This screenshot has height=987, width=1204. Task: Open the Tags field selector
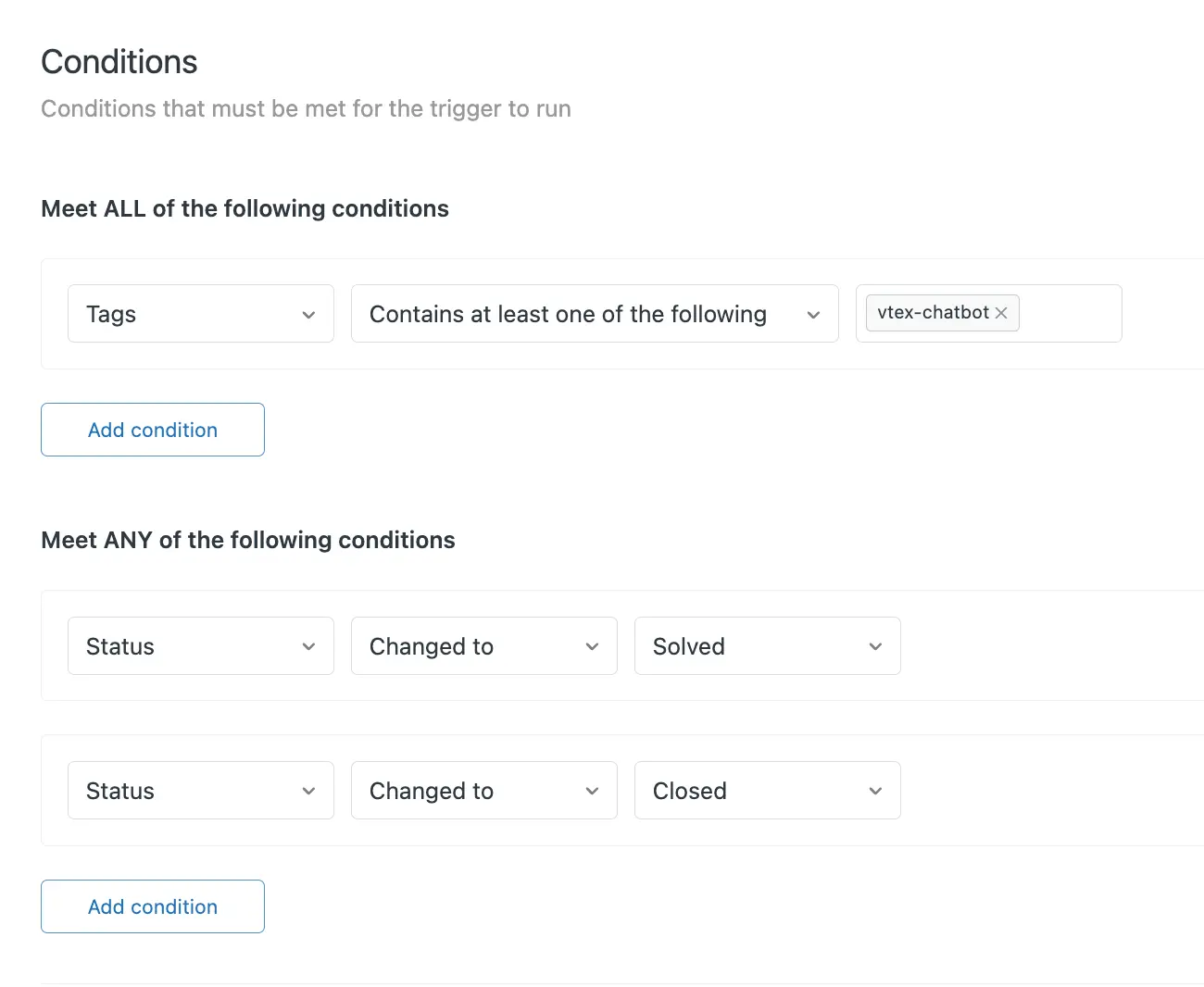pos(185,314)
